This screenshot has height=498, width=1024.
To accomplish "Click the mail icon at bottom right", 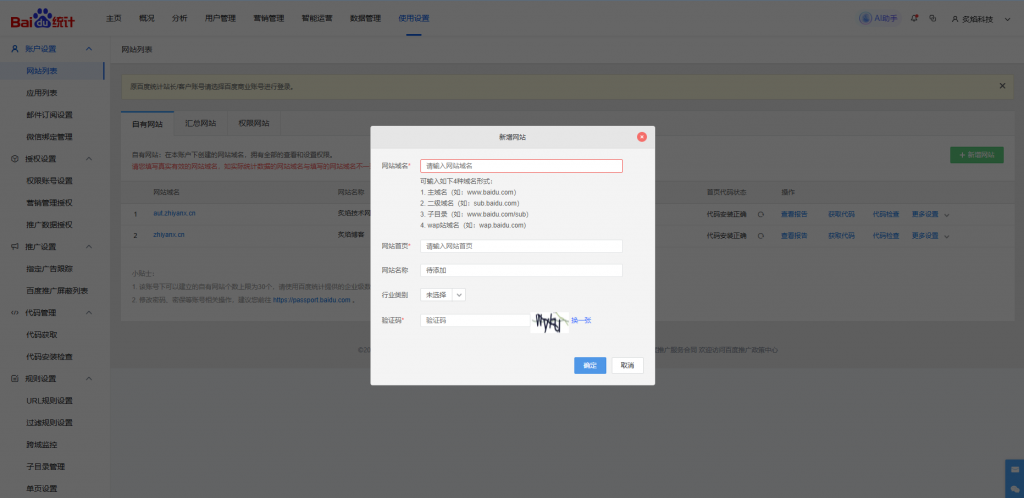I will tap(1015, 467).
